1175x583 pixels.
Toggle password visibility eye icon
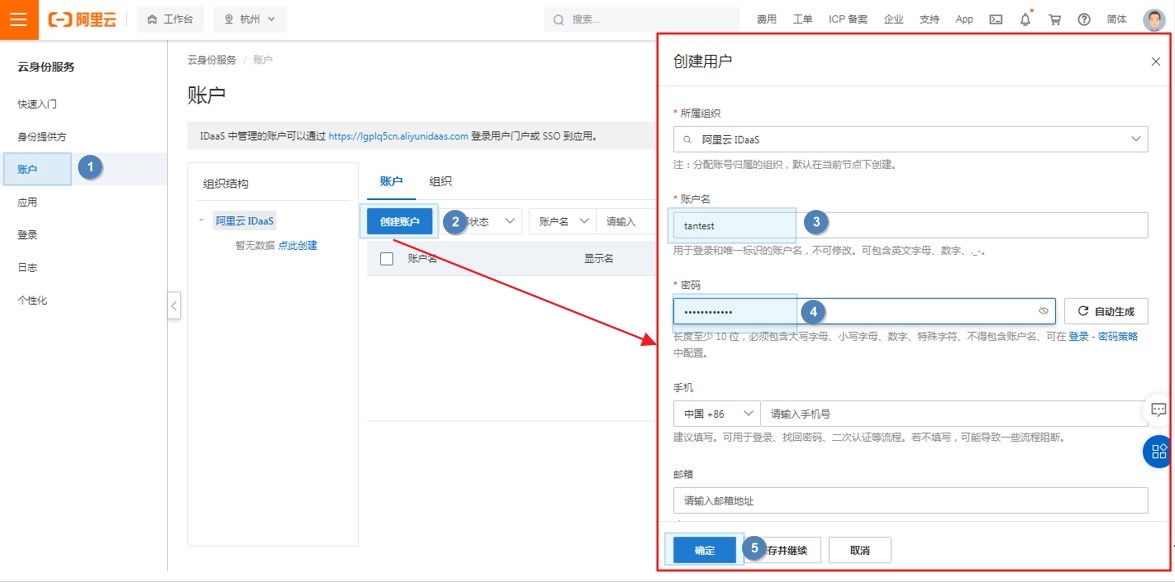click(1043, 312)
